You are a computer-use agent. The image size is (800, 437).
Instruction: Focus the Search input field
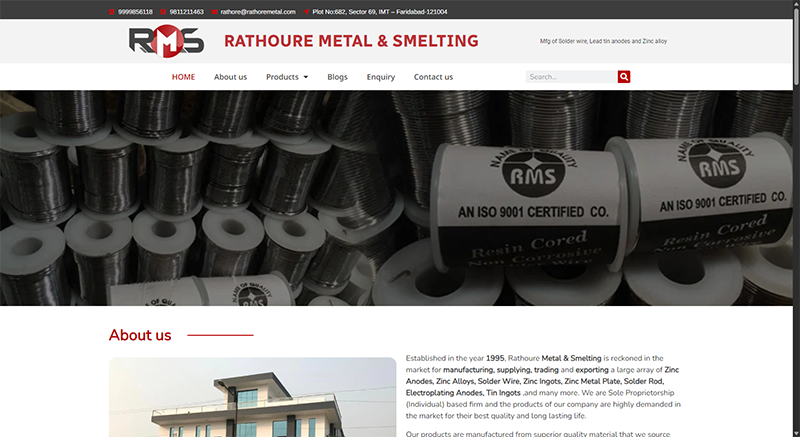tap(571, 76)
